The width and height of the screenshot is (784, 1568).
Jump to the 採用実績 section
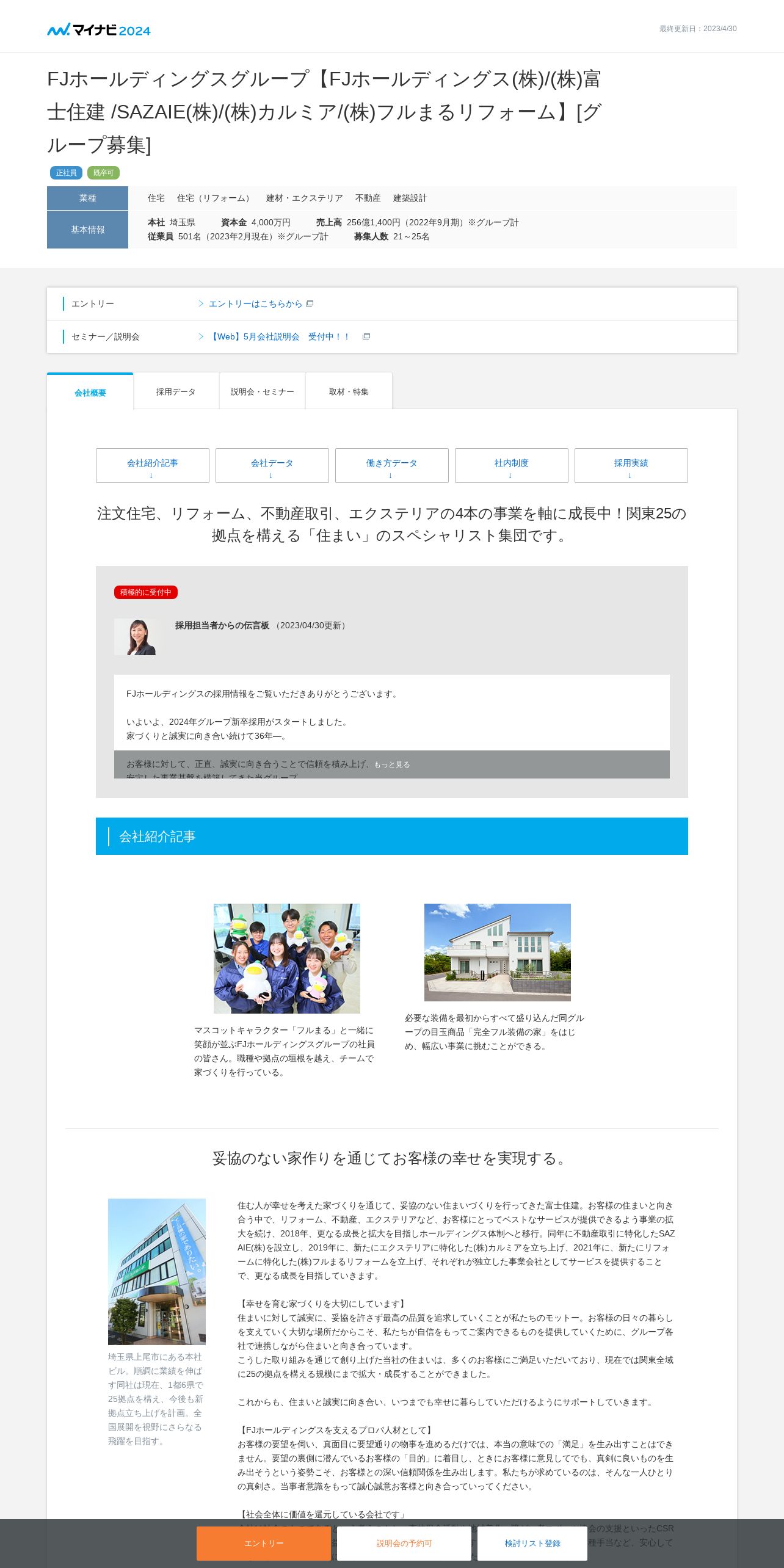tap(631, 465)
